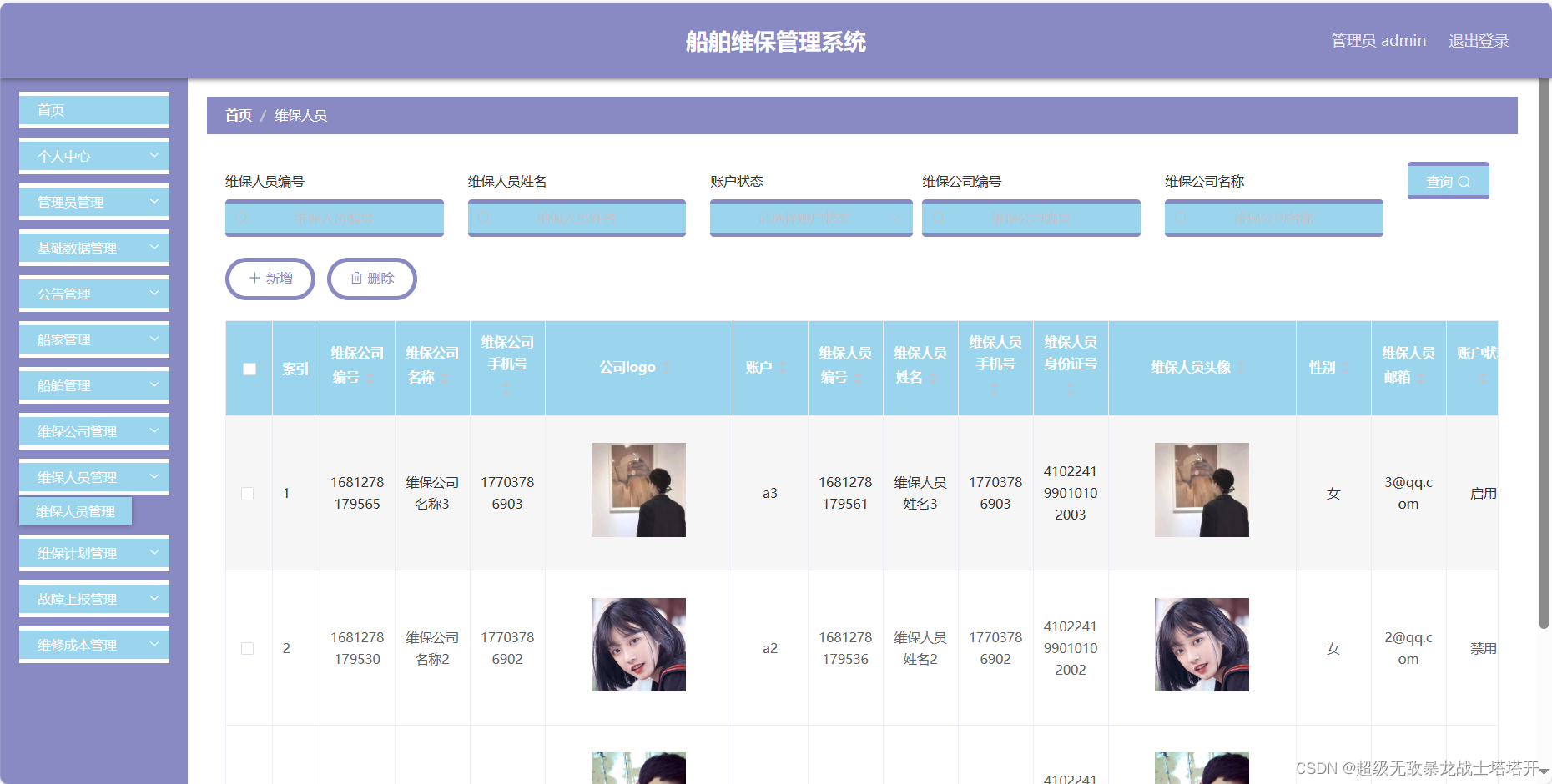
Task: Click the 删除 delete button
Action: pyautogui.click(x=372, y=279)
